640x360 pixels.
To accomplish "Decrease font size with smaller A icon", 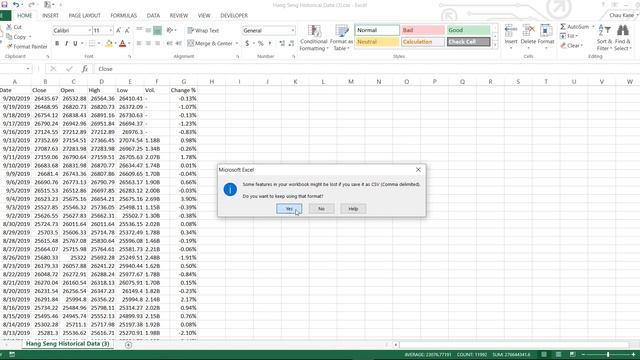I will coord(127,31).
